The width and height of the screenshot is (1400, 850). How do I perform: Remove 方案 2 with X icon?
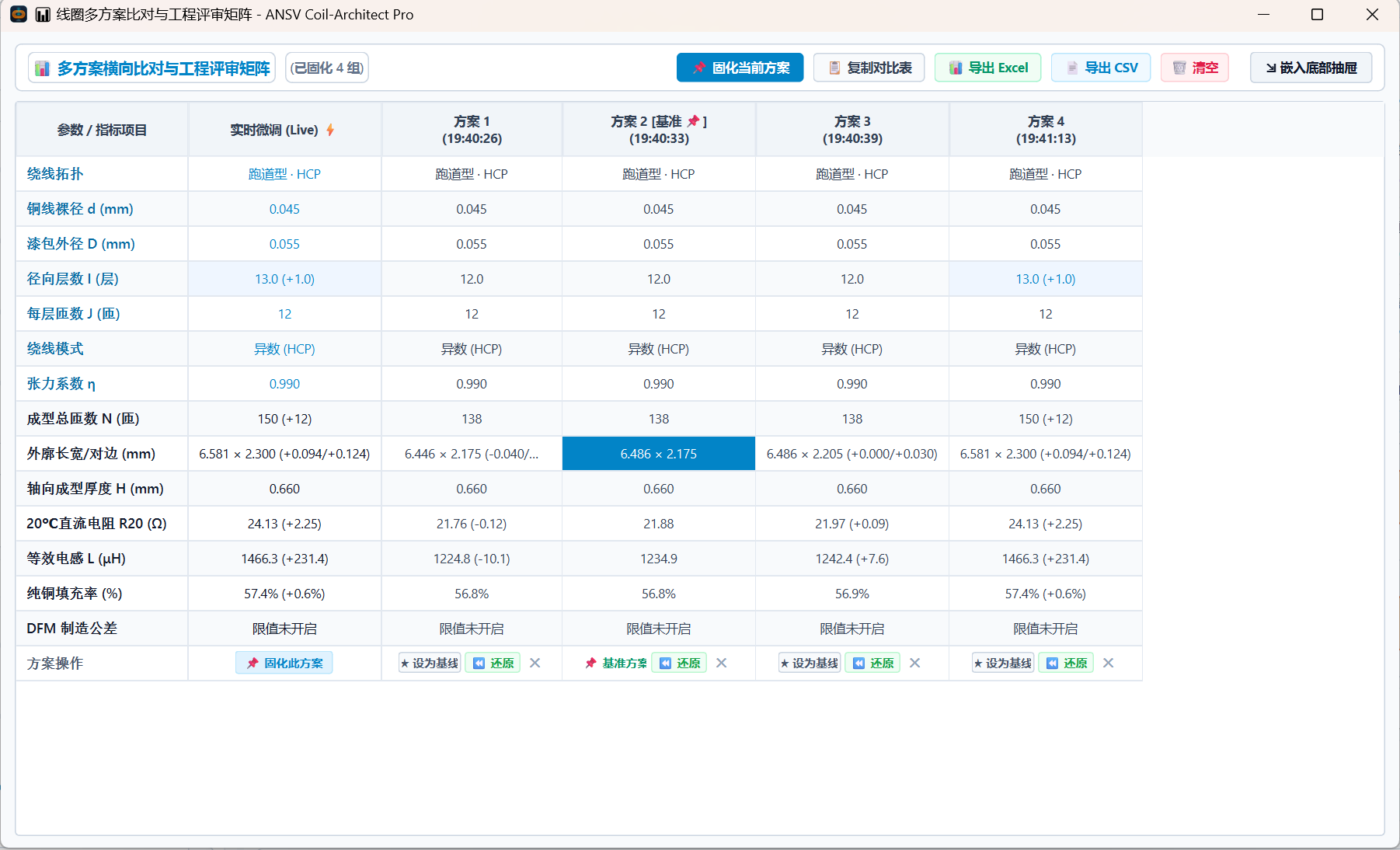pyautogui.click(x=721, y=663)
